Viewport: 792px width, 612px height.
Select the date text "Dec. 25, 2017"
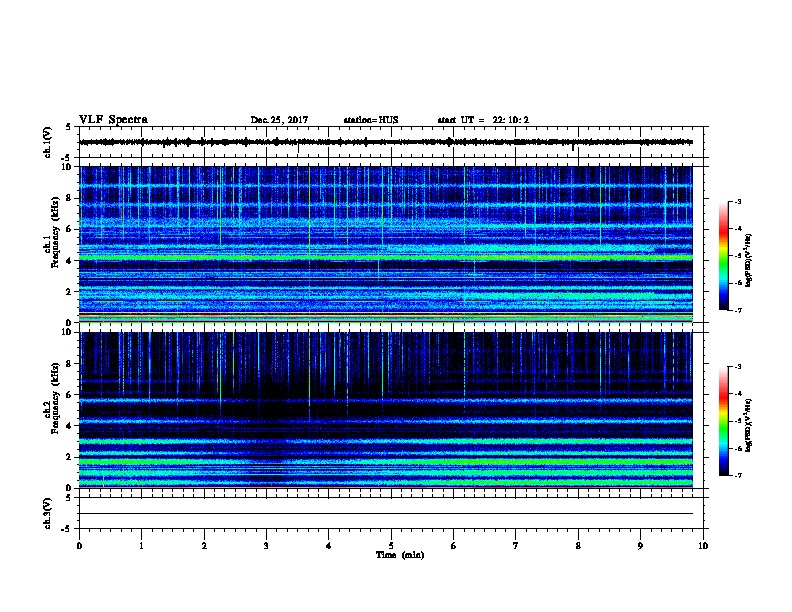point(279,120)
